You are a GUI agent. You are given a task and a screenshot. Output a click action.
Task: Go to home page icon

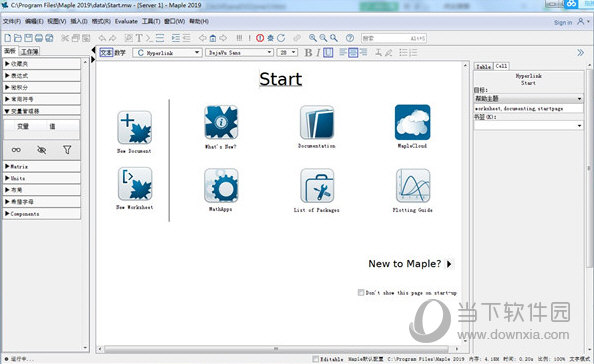(x=213, y=38)
